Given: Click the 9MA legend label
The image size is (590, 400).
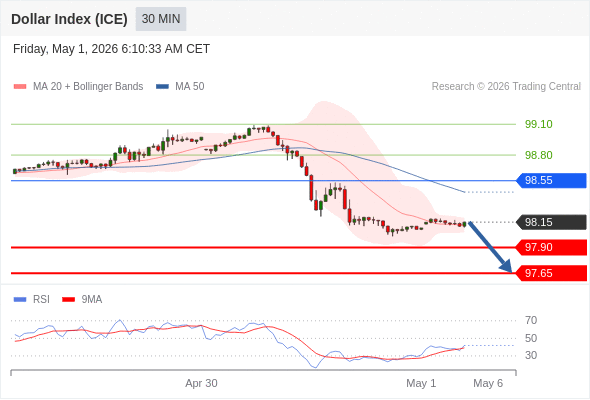Looking at the screenshot, I should (92, 300).
